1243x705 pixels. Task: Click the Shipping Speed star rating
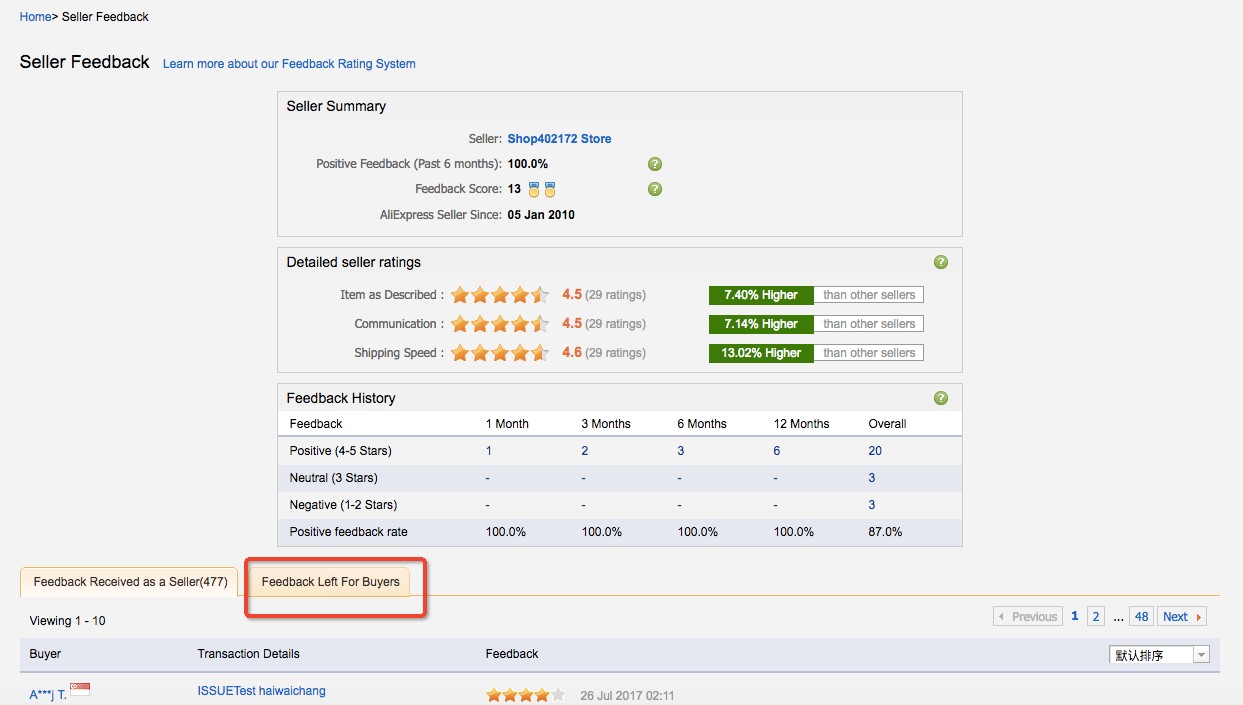pos(500,353)
